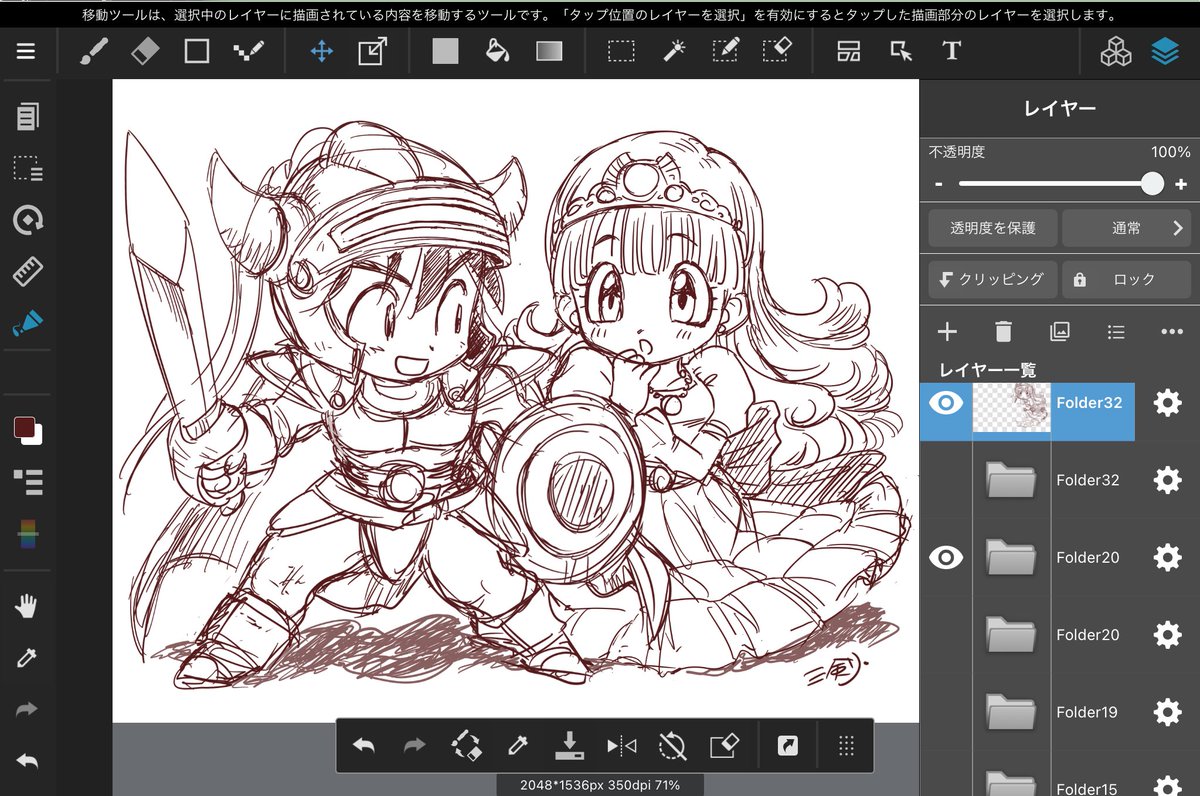Add a new layer with plus icon
The image size is (1200, 796).
tap(947, 332)
